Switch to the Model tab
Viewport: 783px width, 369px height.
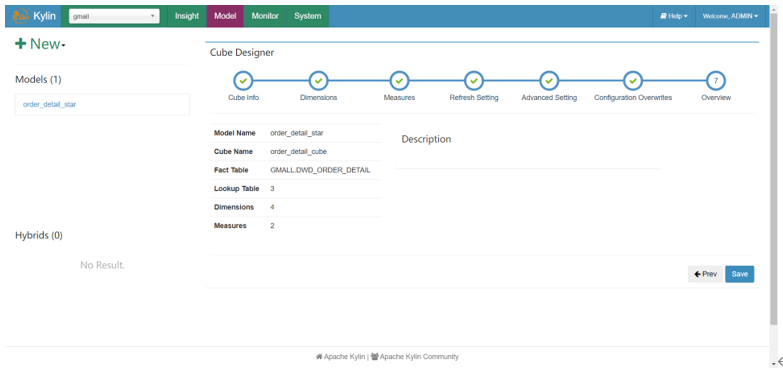click(225, 16)
